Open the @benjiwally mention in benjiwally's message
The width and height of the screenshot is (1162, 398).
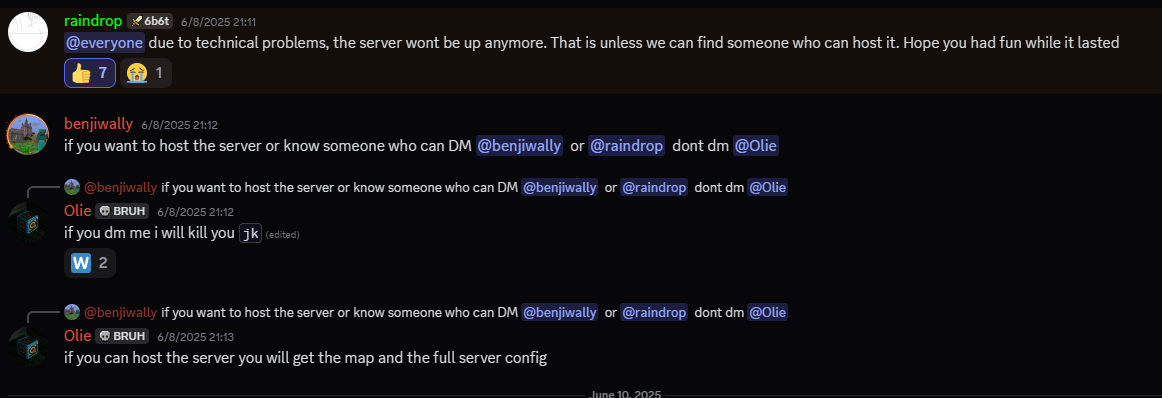[x=519, y=146]
